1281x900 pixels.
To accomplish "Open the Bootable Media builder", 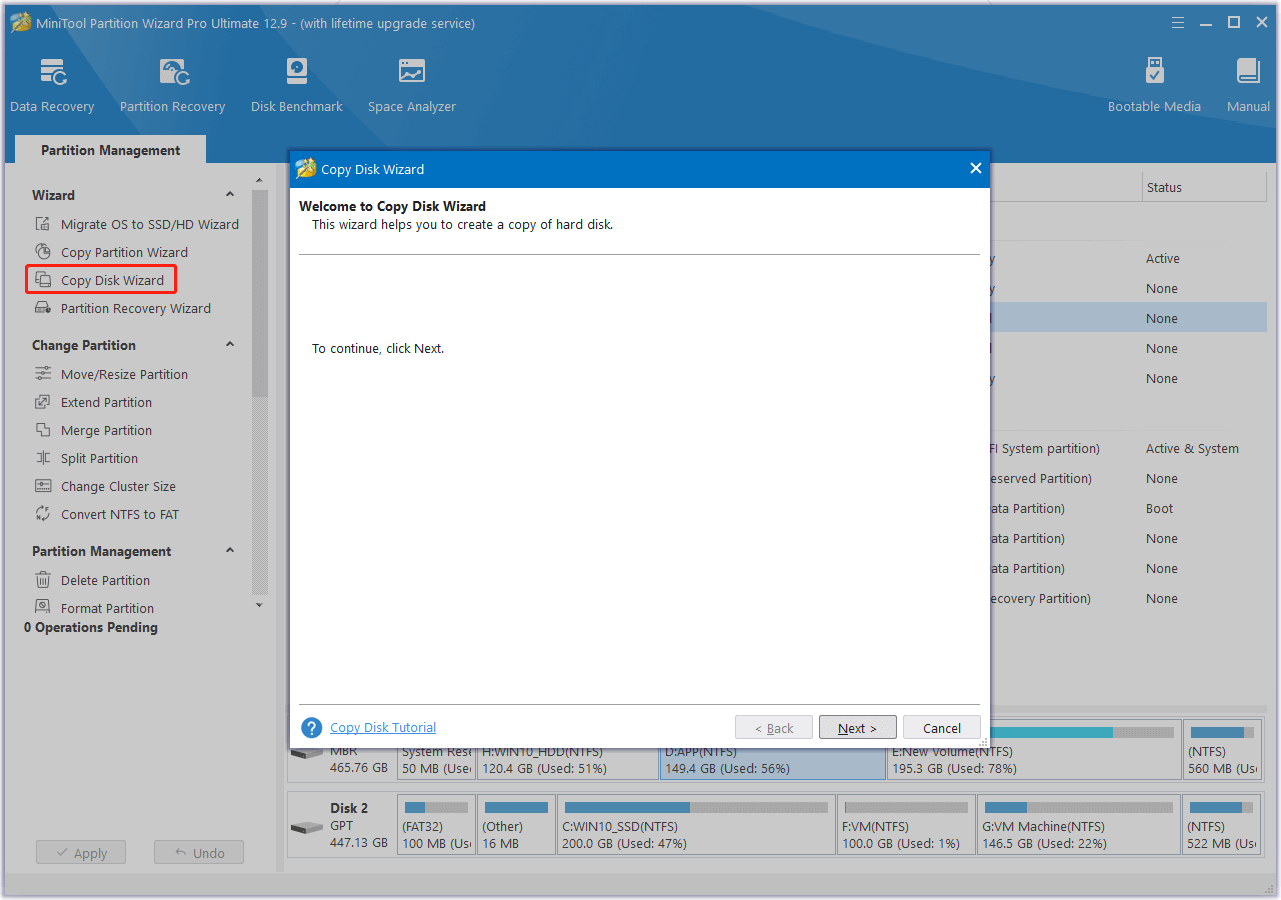I will [1154, 86].
